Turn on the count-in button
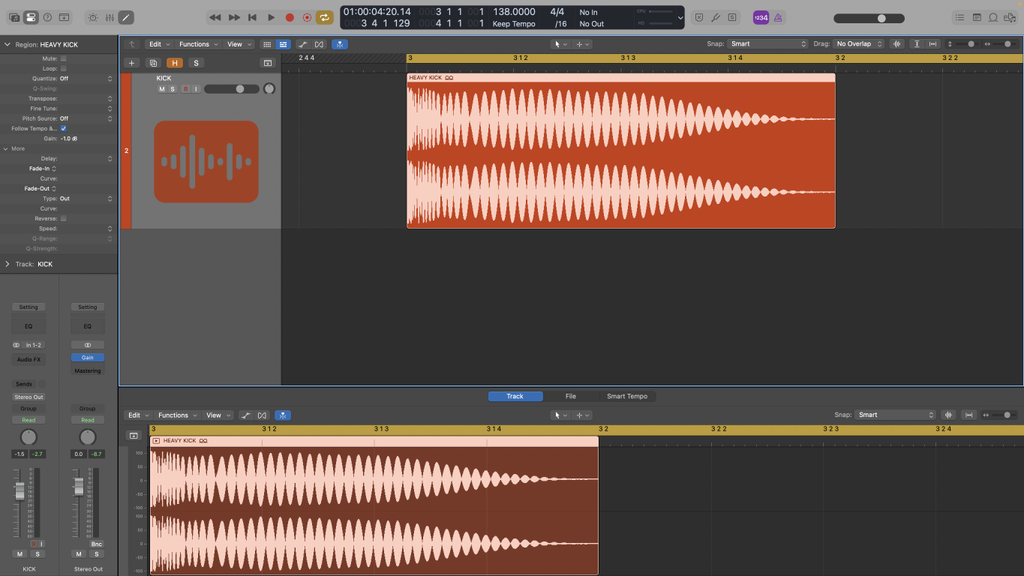This screenshot has width=1024, height=576. (762, 17)
